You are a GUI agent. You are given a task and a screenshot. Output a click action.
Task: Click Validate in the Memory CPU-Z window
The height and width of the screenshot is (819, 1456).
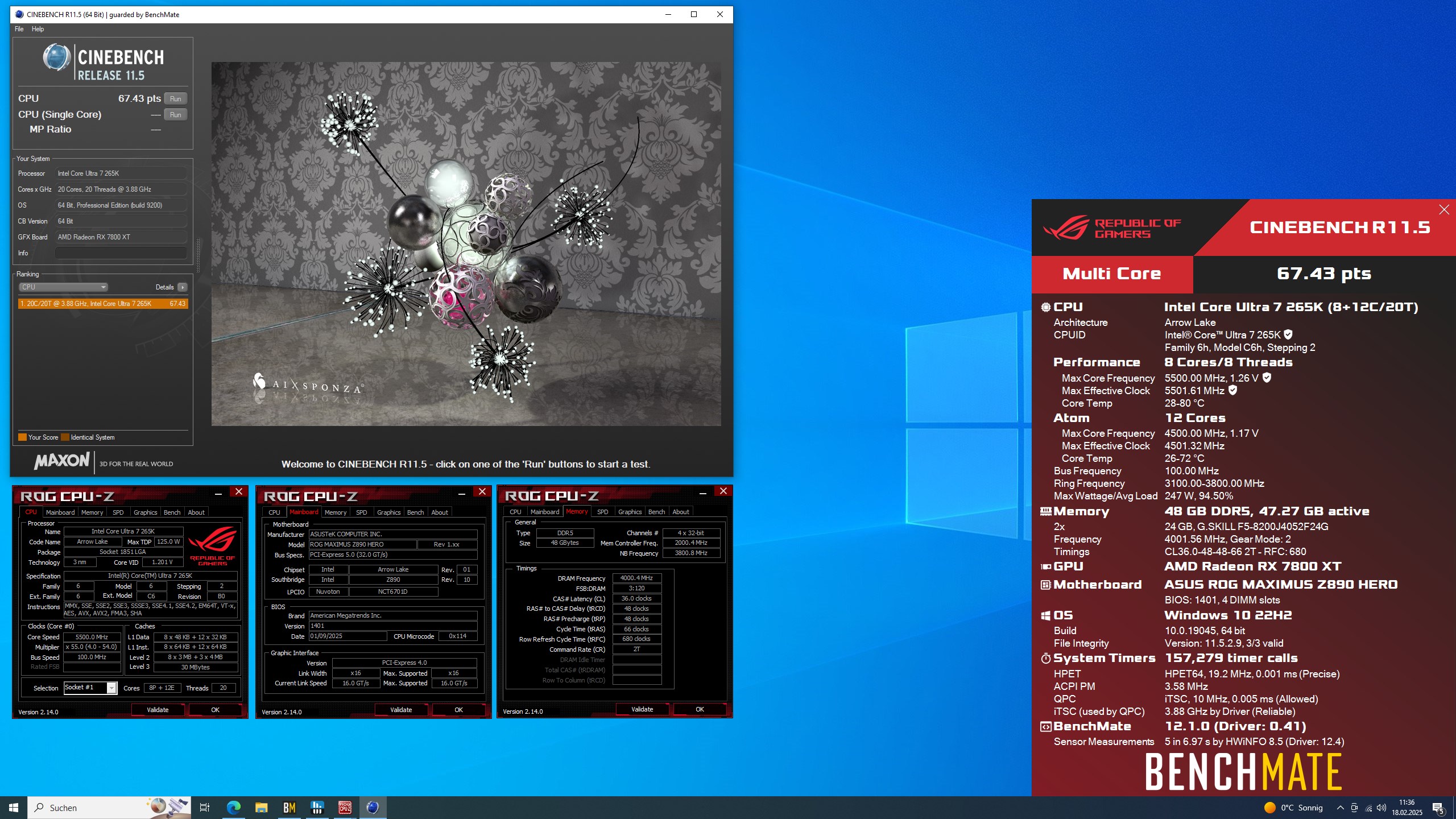642,709
